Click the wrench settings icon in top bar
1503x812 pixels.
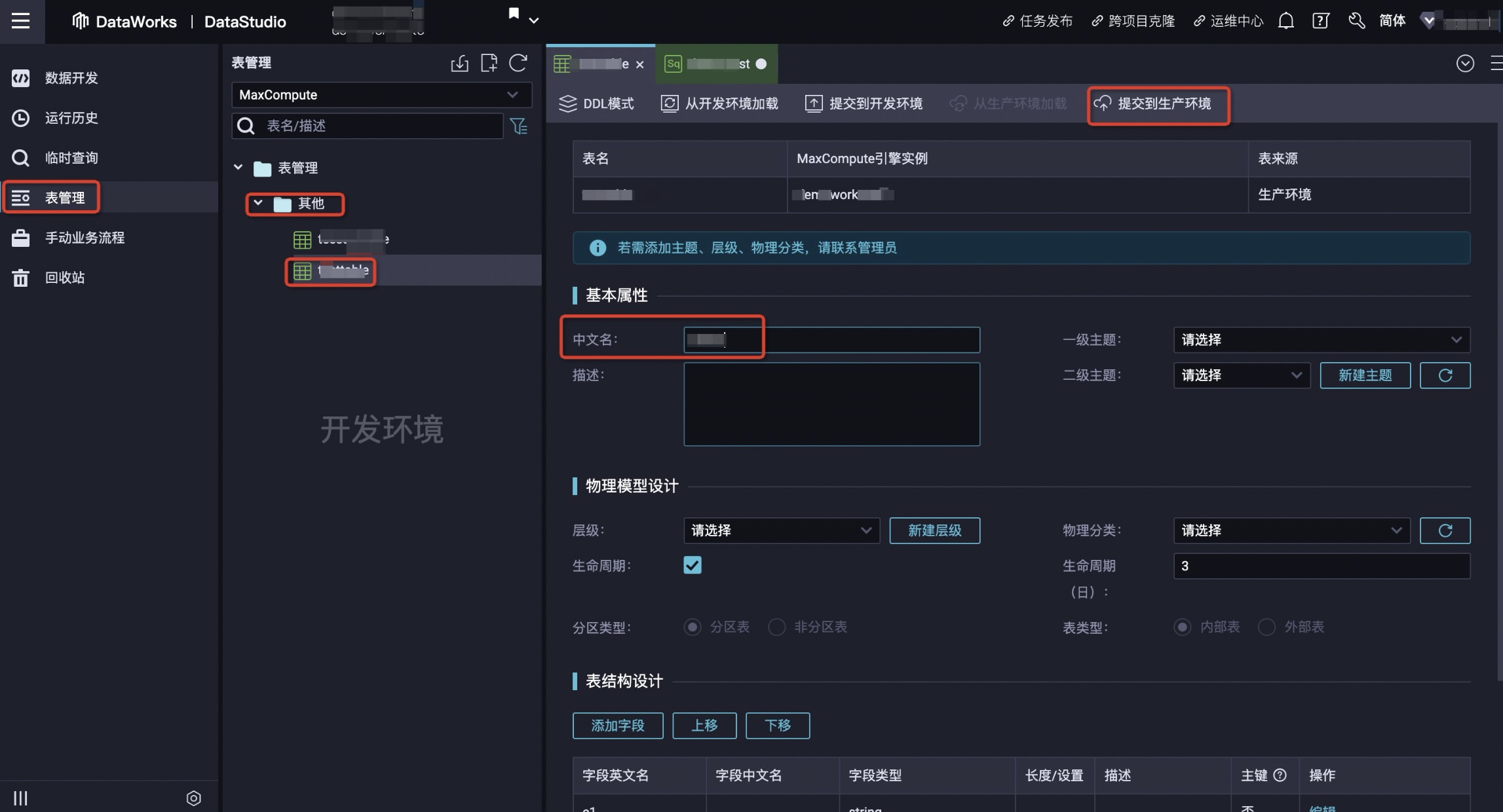coord(1356,21)
